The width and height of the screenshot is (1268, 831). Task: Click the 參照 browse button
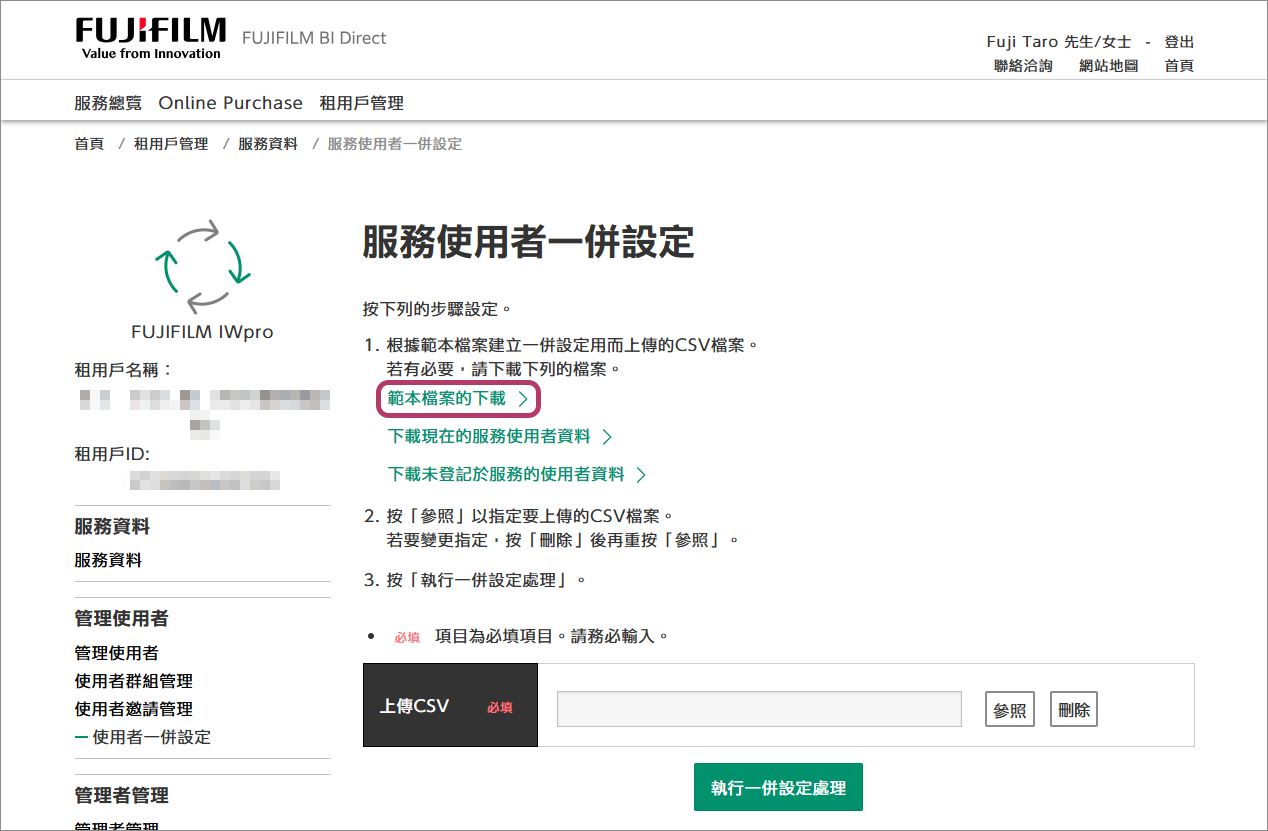click(x=1010, y=709)
